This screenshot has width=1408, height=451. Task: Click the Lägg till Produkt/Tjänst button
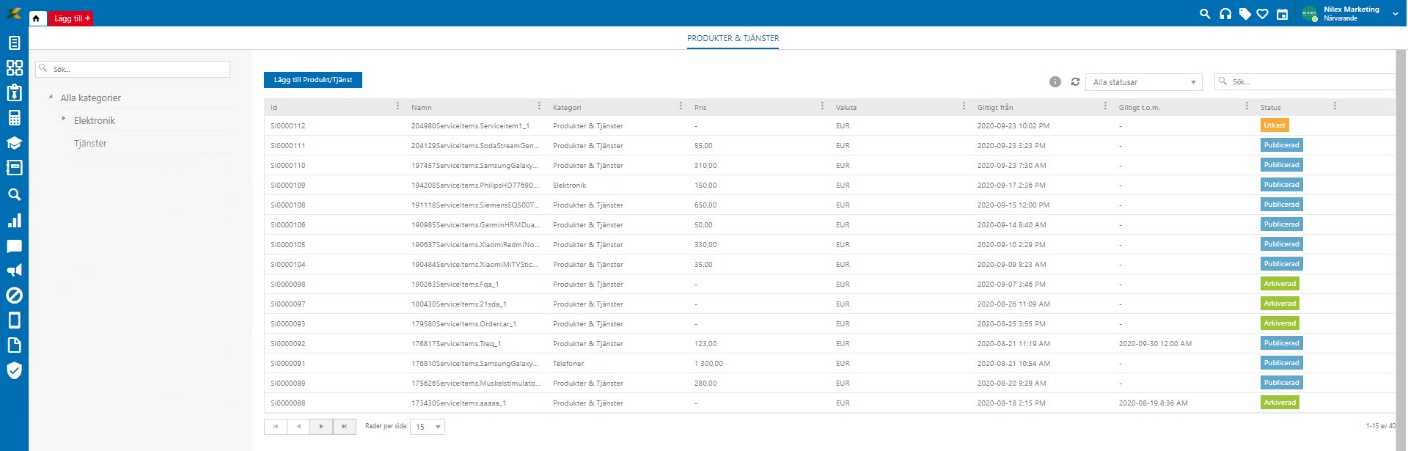pyautogui.click(x=313, y=80)
